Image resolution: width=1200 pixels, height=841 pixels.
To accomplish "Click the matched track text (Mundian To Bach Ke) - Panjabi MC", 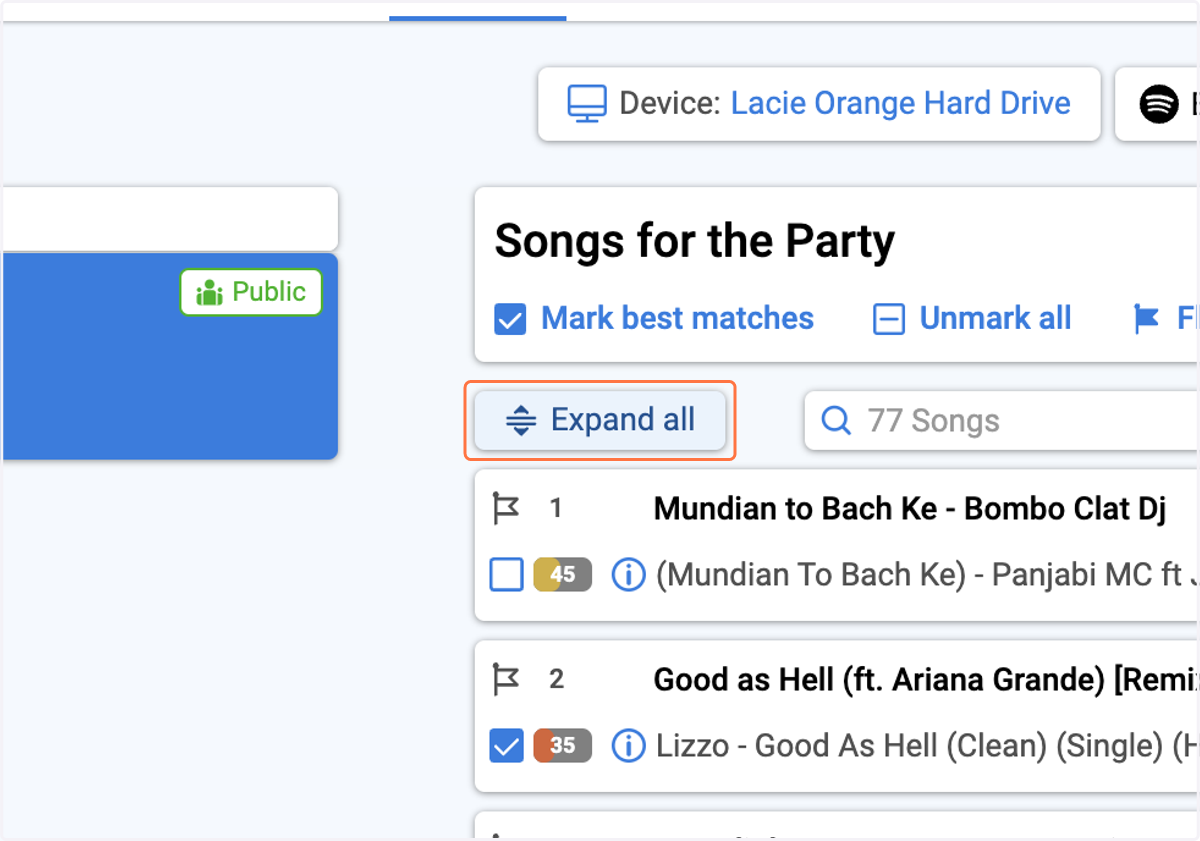I will pyautogui.click(x=927, y=575).
